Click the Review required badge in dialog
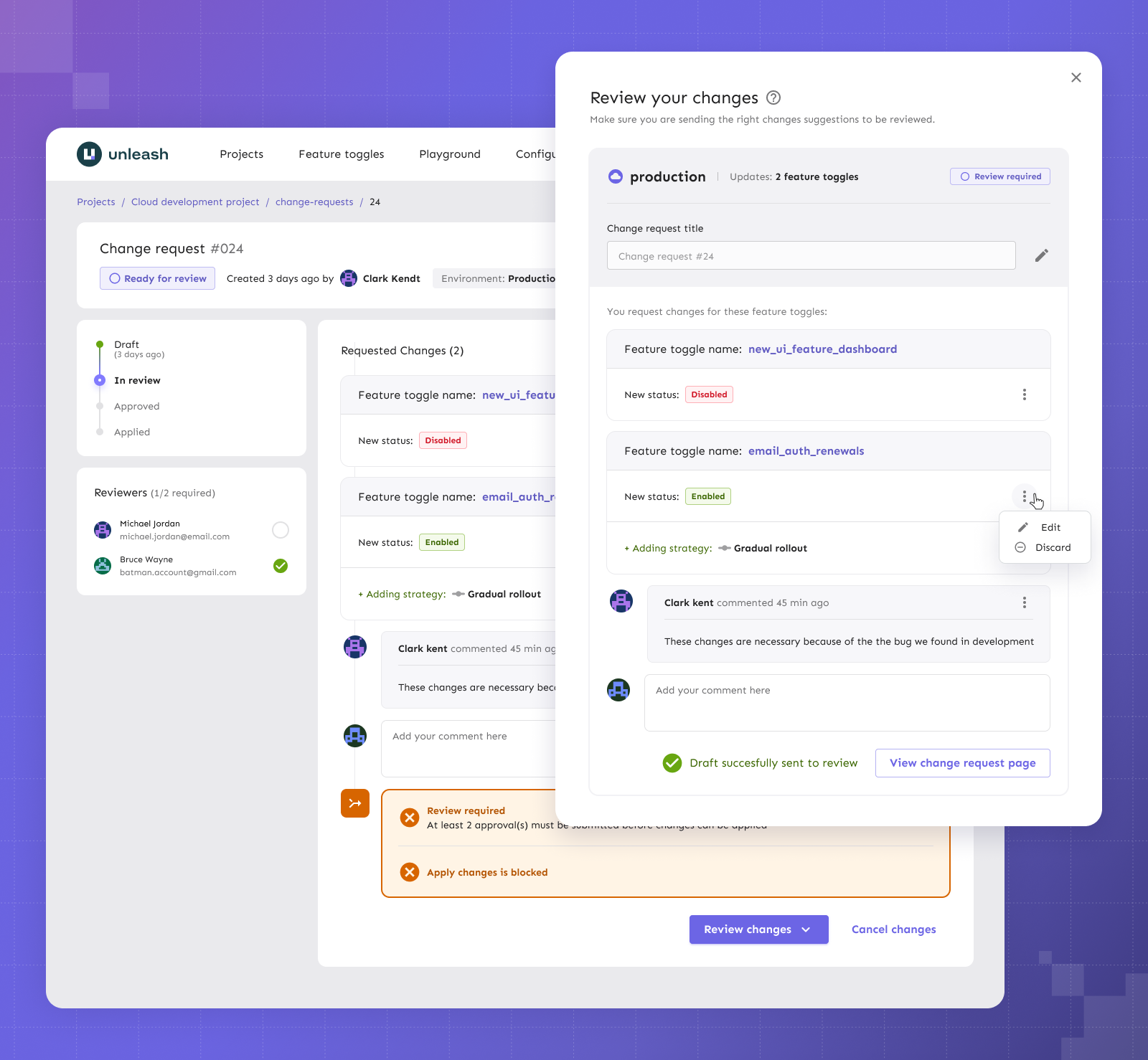 1000,176
